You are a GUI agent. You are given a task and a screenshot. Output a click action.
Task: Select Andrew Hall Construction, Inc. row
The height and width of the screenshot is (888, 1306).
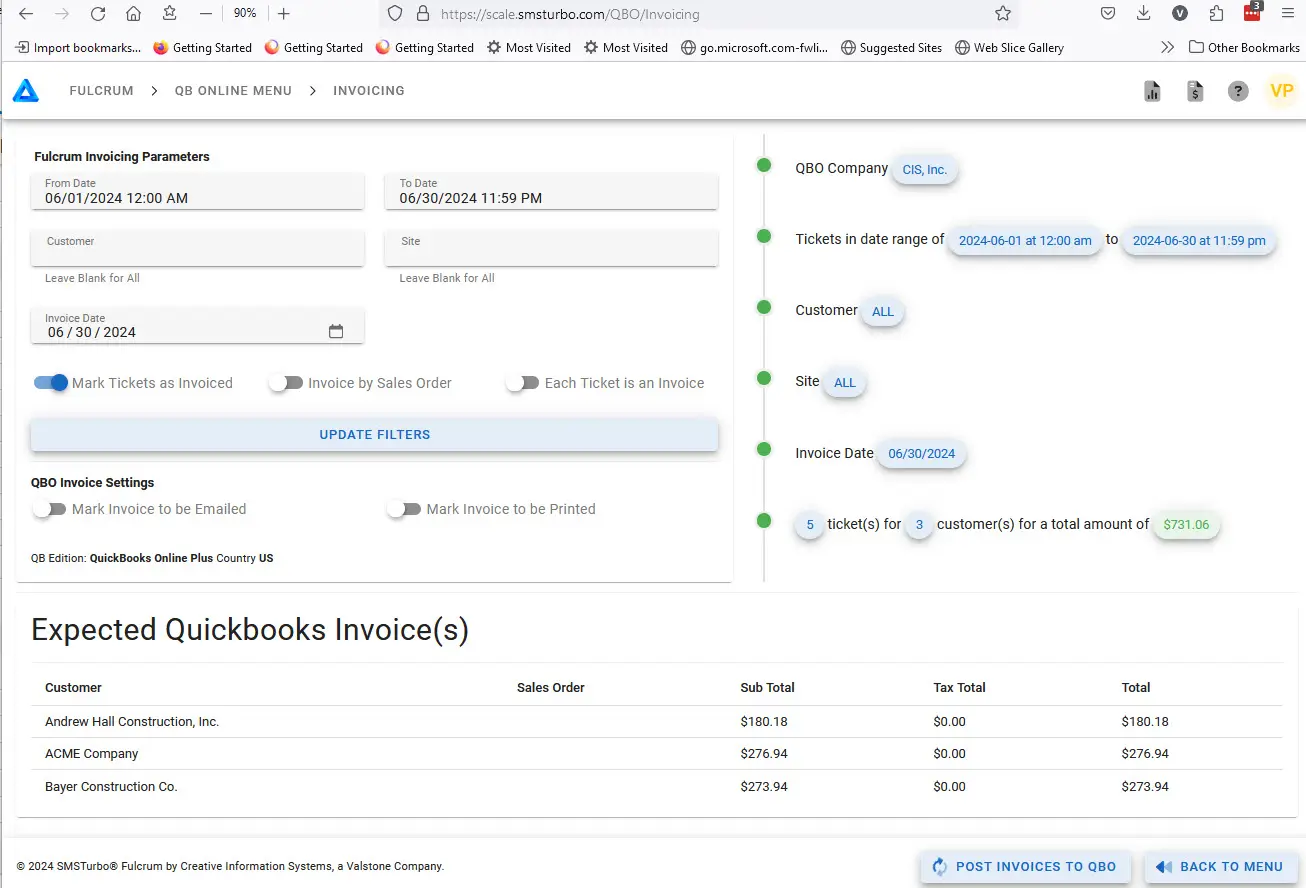point(656,722)
